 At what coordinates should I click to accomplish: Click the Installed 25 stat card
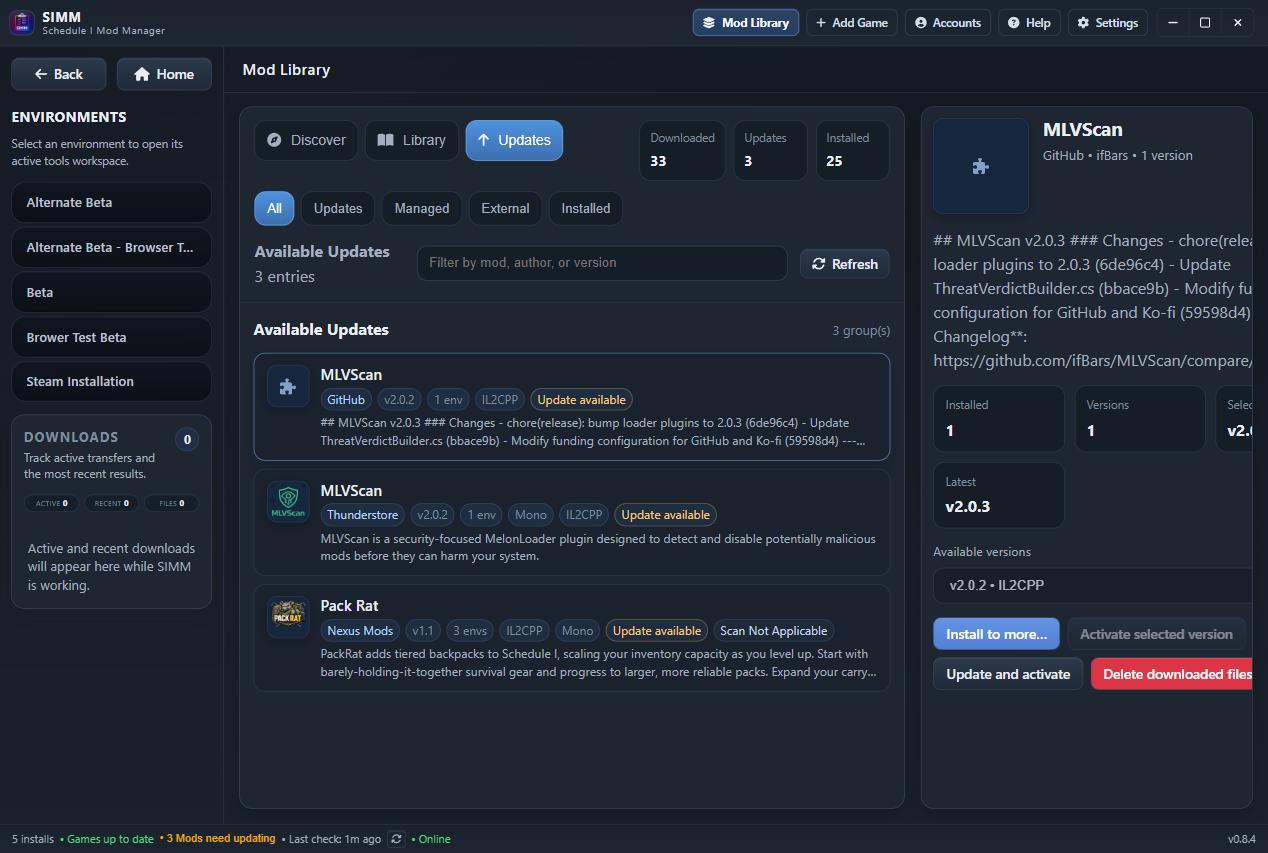tap(852, 151)
